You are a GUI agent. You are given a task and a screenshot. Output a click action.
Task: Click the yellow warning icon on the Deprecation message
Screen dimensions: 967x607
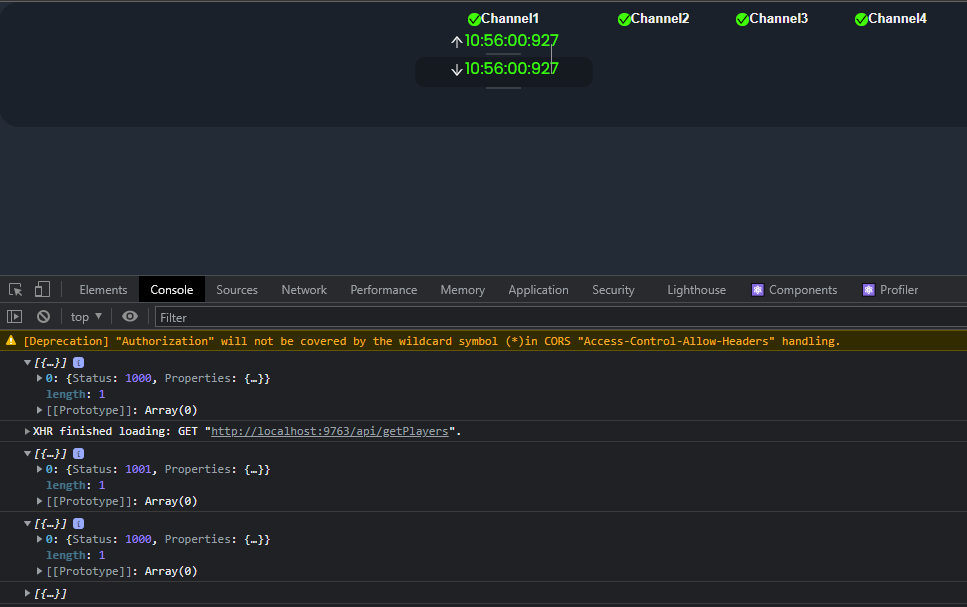[x=12, y=341]
